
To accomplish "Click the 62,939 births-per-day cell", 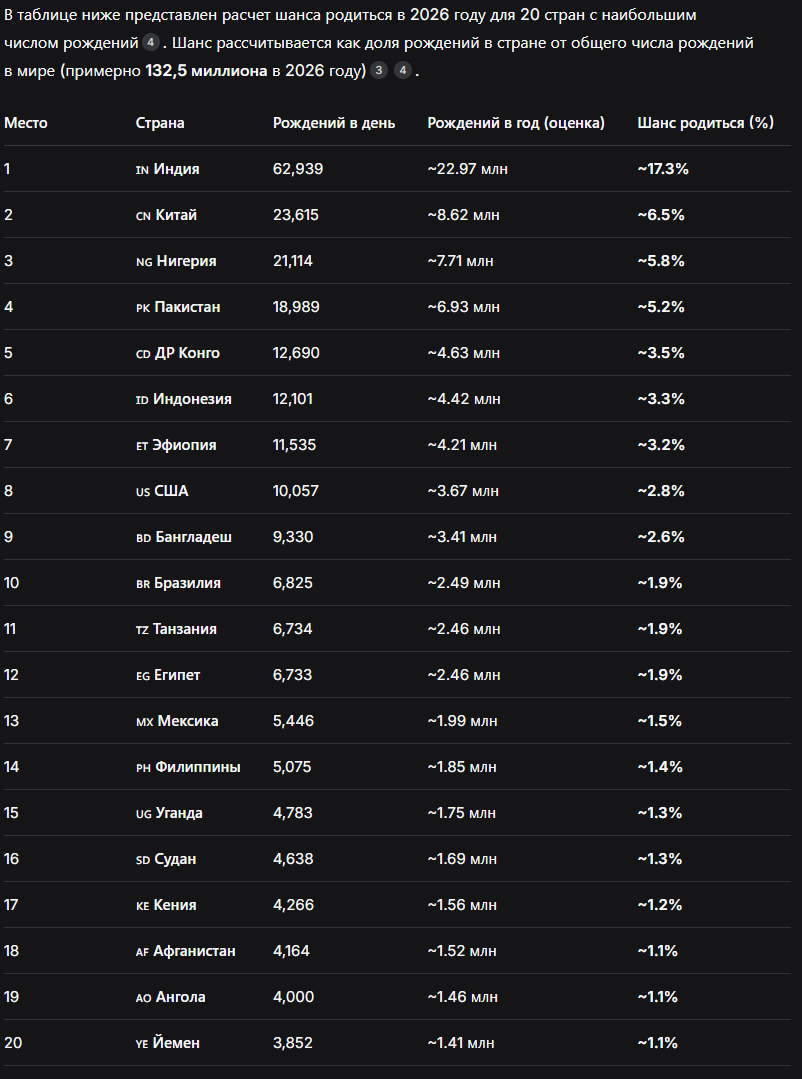I will point(298,169).
